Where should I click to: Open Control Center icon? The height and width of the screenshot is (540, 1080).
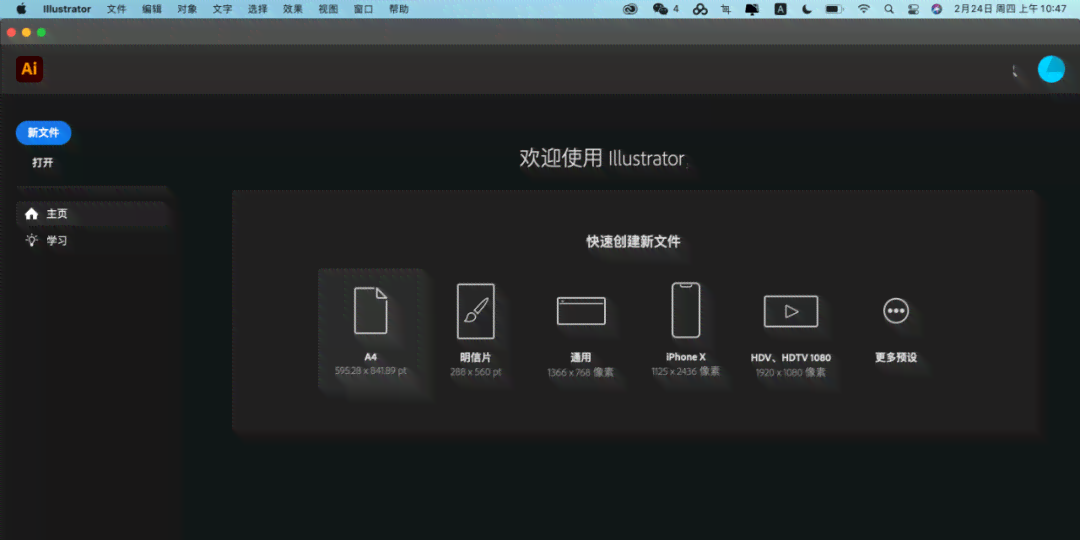(913, 9)
